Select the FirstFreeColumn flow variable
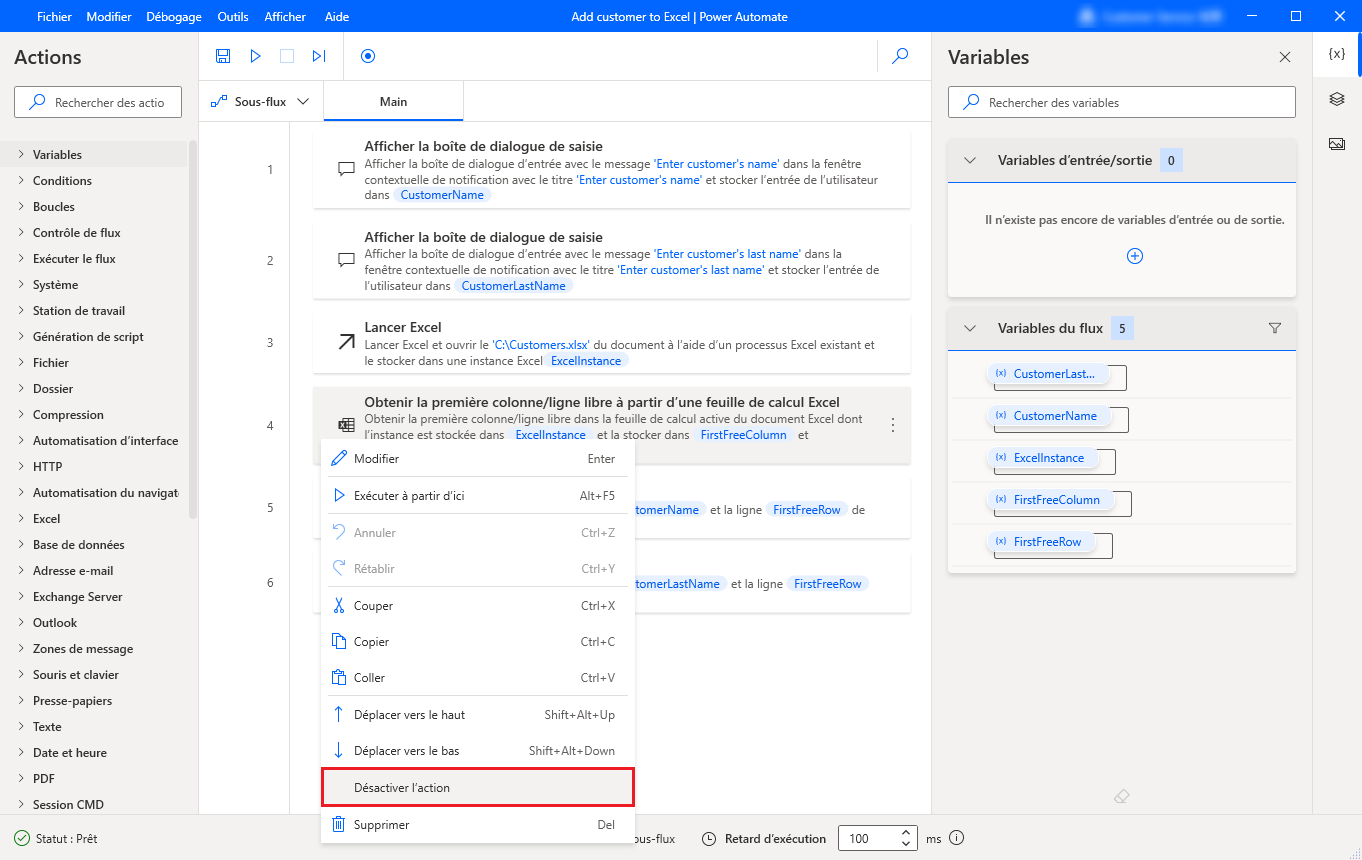The height and width of the screenshot is (860, 1362). coord(1049,500)
